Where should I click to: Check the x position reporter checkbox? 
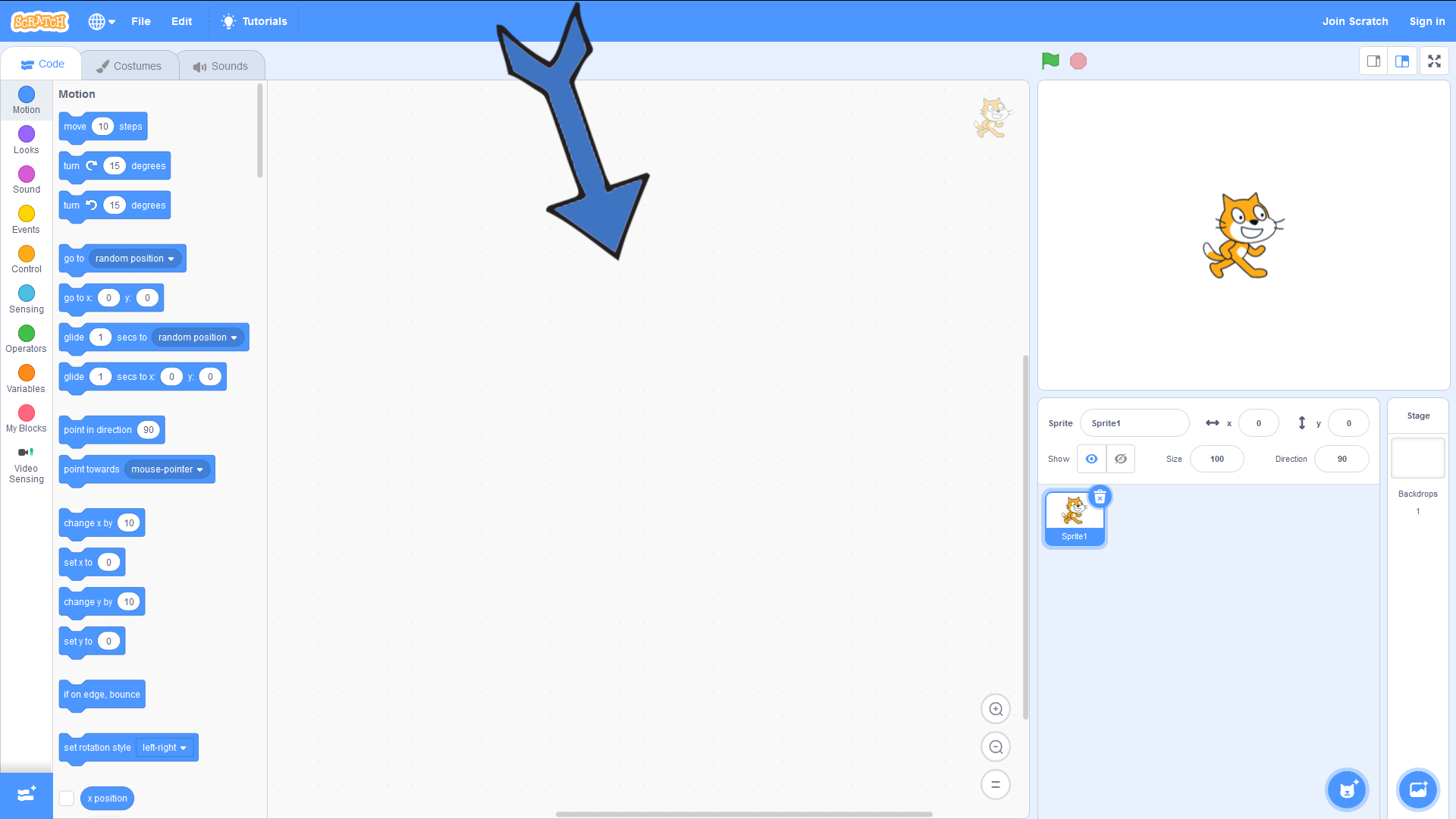click(x=67, y=798)
